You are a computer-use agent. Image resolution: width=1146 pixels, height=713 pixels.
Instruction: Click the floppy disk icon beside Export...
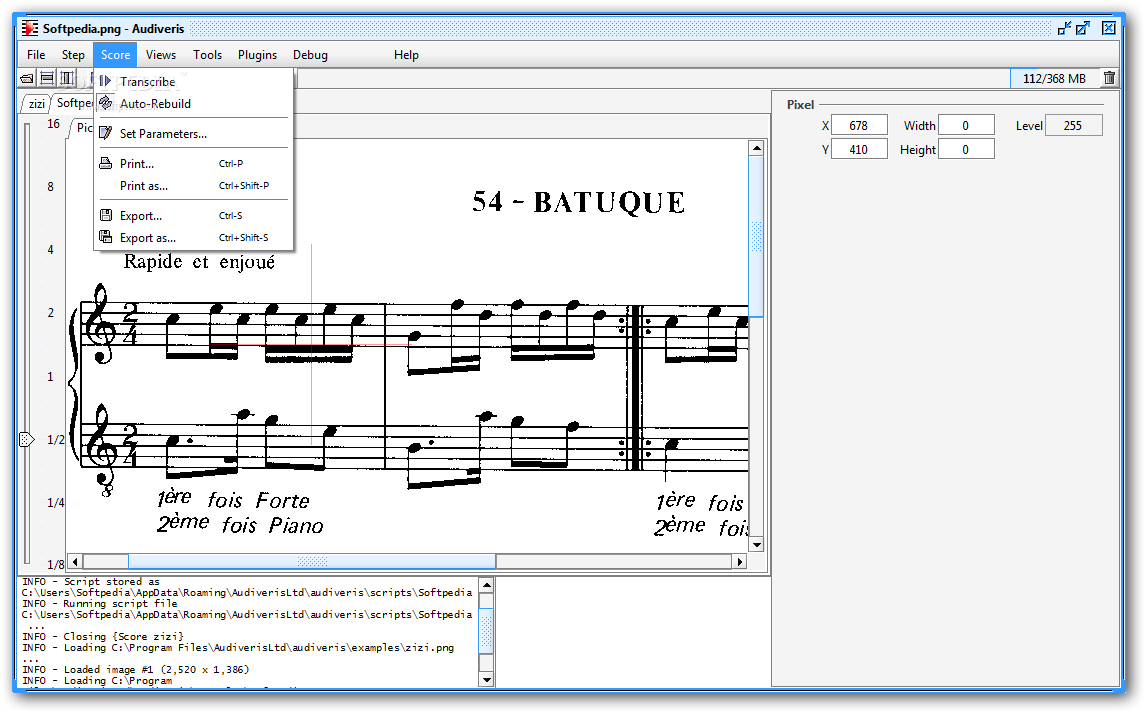coord(106,216)
